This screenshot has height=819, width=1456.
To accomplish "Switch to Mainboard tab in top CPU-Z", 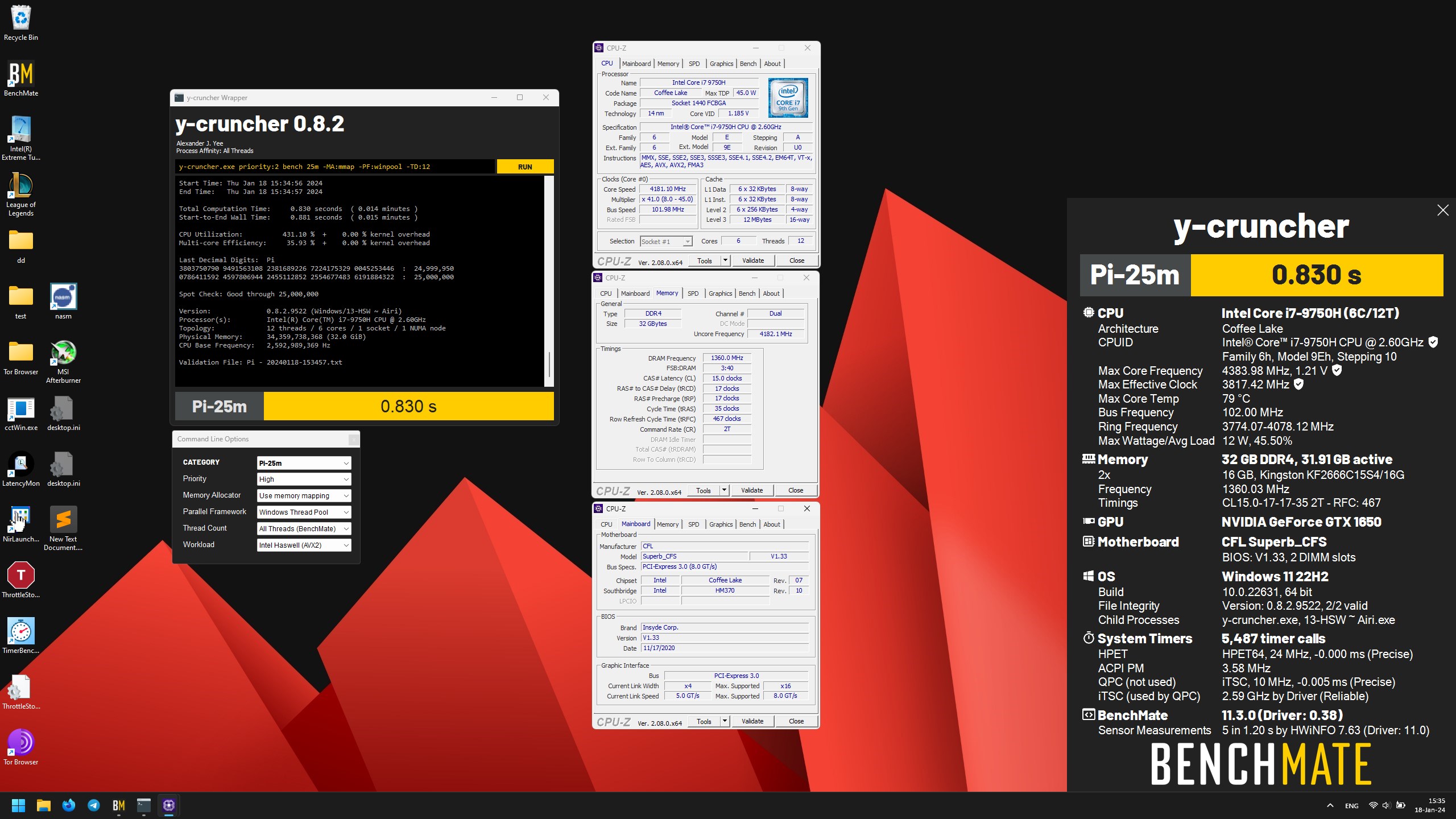I will click(x=636, y=64).
